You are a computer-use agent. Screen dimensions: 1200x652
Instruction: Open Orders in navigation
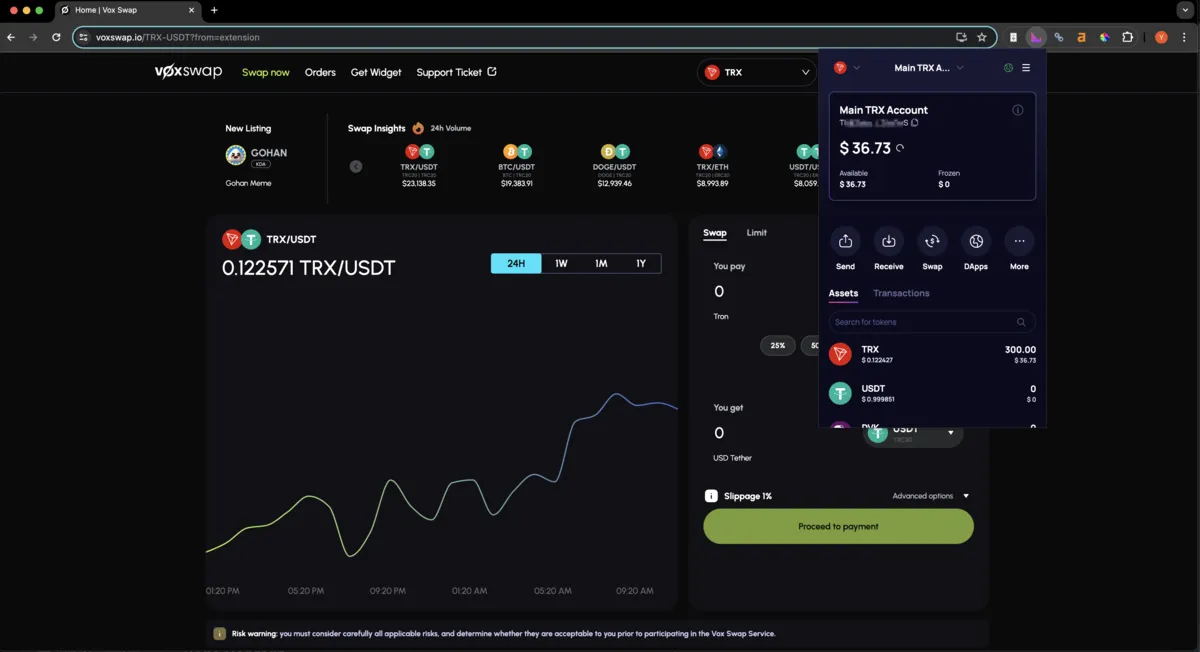pos(320,72)
